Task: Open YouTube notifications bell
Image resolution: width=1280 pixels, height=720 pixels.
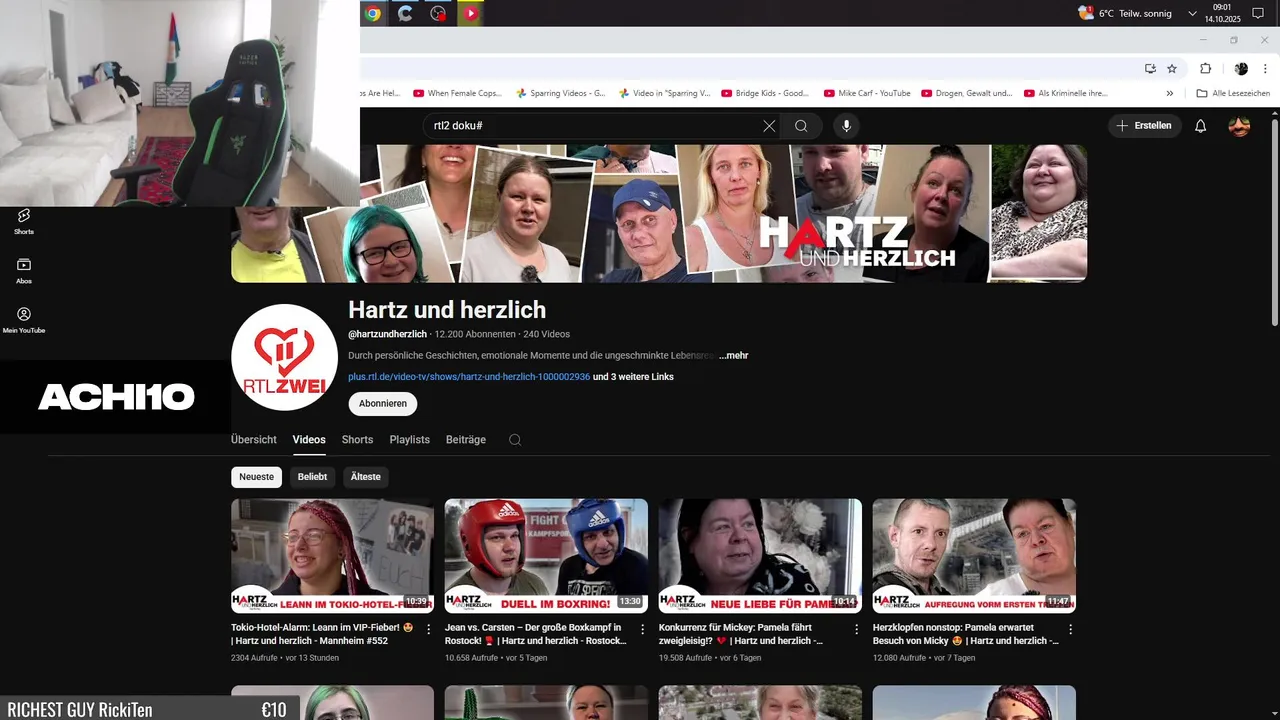Action: click(1201, 126)
